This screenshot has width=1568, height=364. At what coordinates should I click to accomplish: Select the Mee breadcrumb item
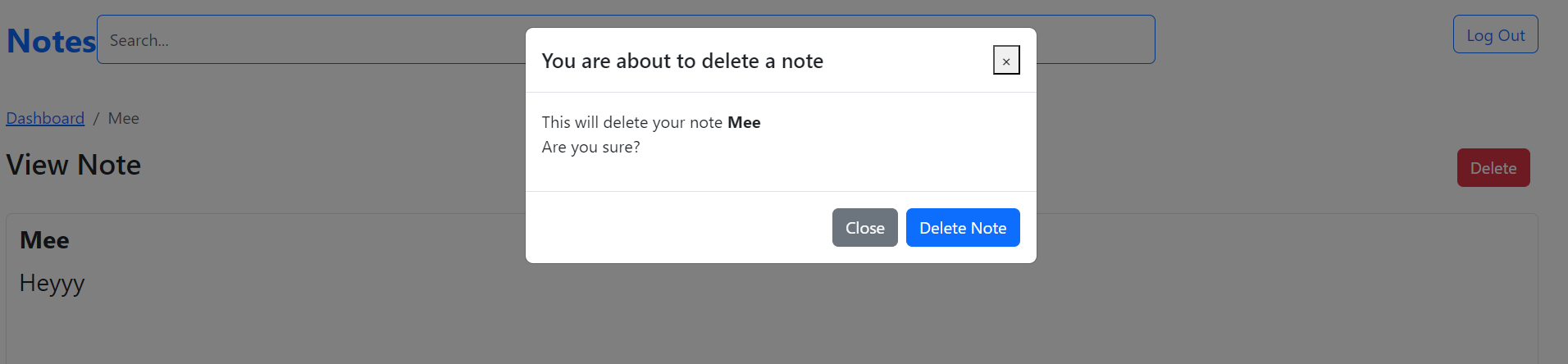tap(124, 118)
